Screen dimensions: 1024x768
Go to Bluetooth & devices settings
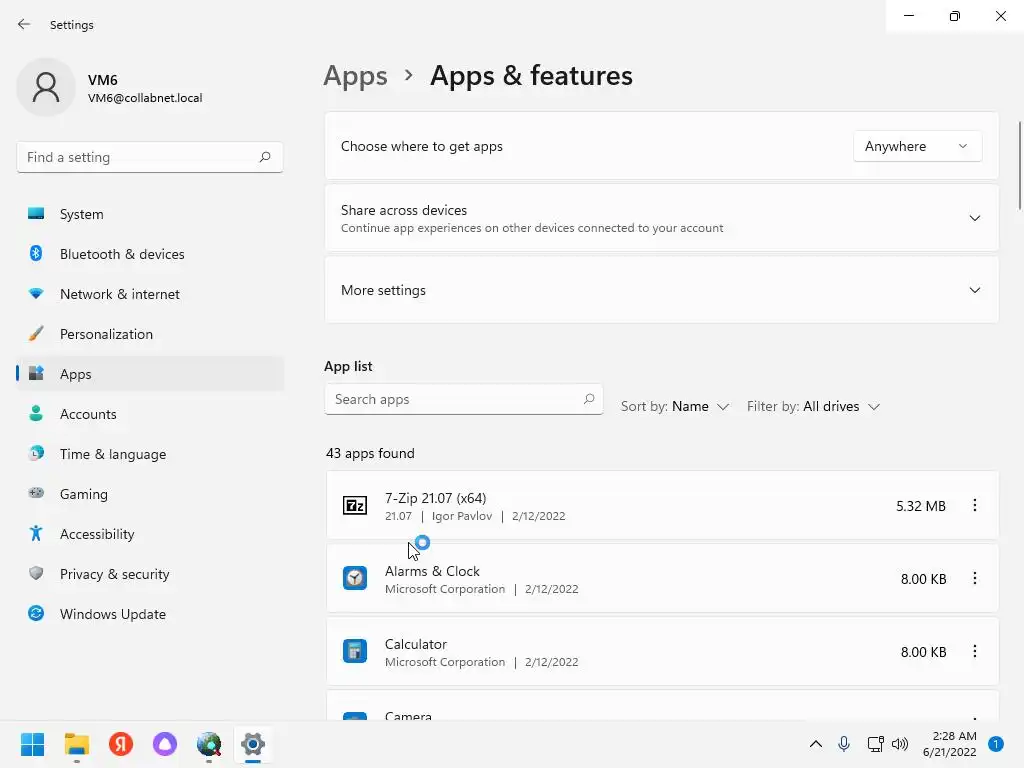[122, 254]
